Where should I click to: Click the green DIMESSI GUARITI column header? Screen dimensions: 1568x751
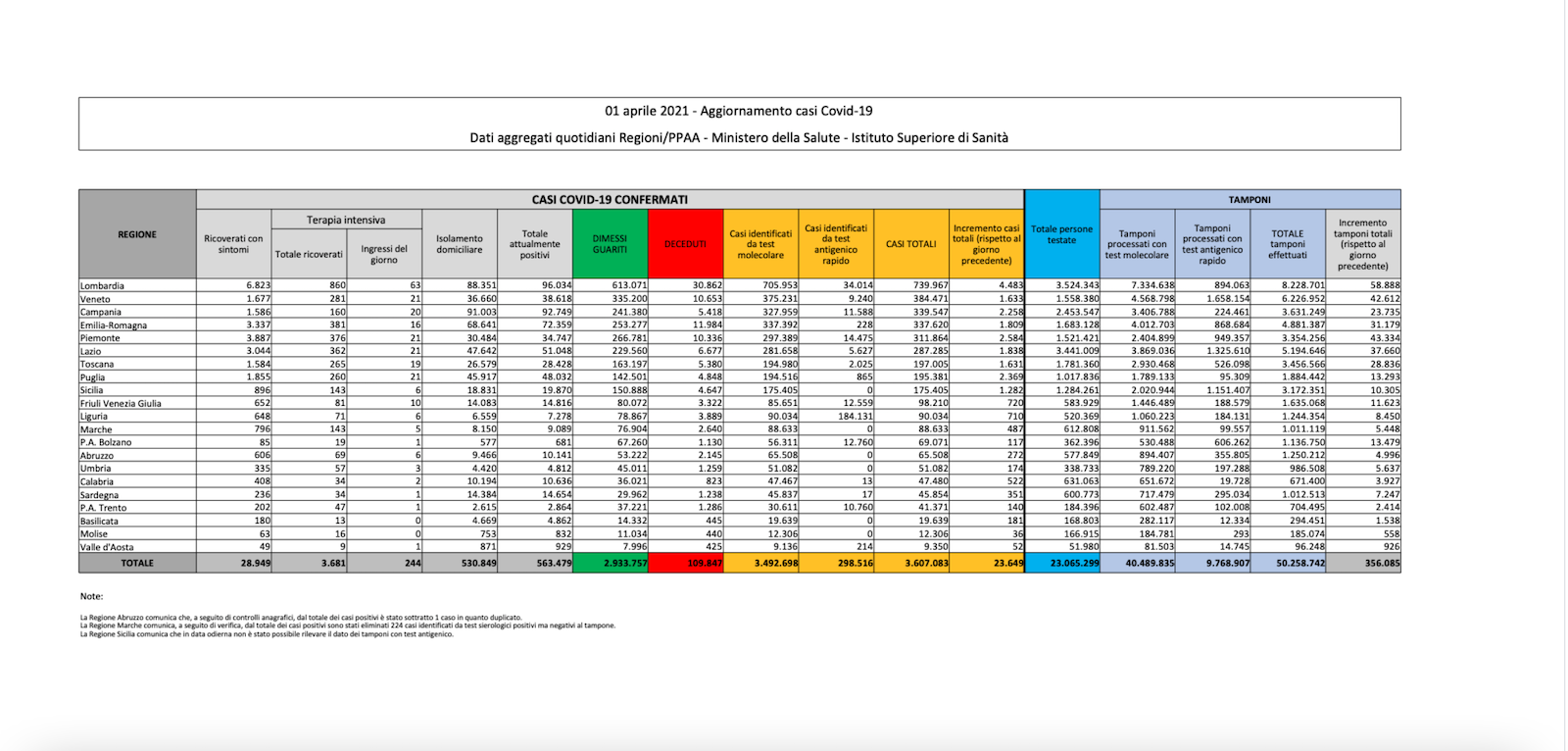pos(610,244)
